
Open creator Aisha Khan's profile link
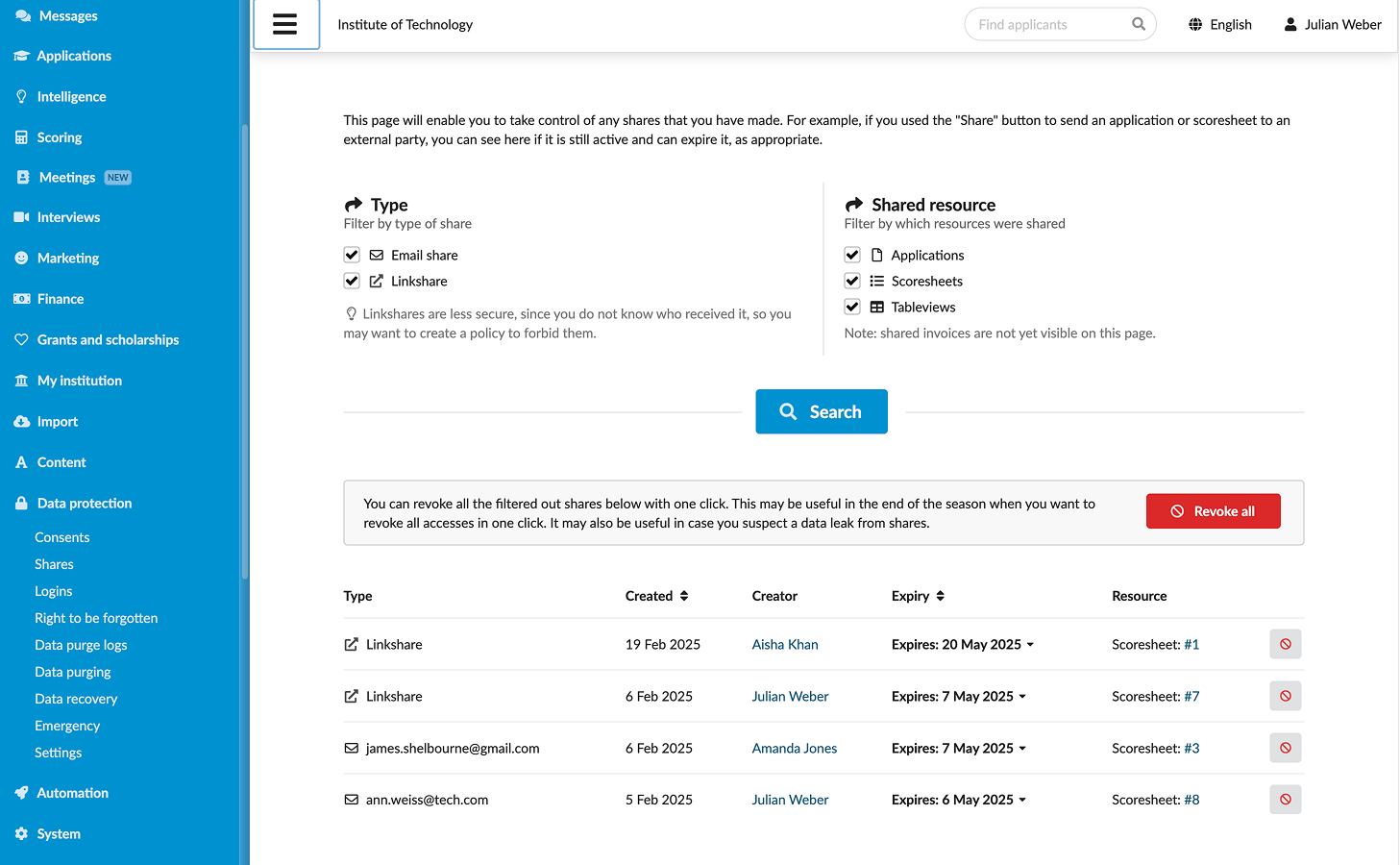click(785, 644)
